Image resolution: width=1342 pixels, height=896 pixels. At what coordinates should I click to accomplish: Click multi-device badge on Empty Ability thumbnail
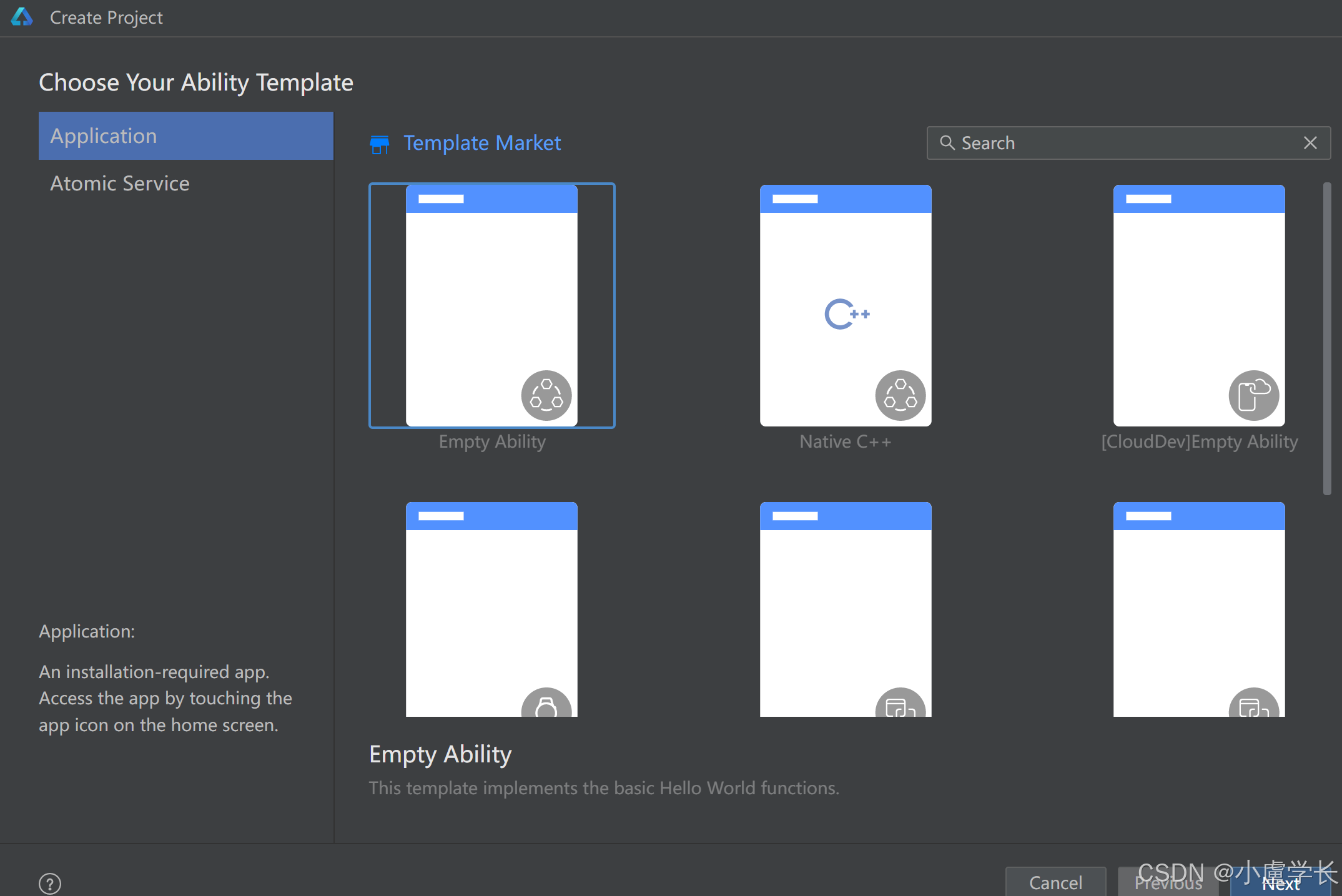click(x=546, y=395)
